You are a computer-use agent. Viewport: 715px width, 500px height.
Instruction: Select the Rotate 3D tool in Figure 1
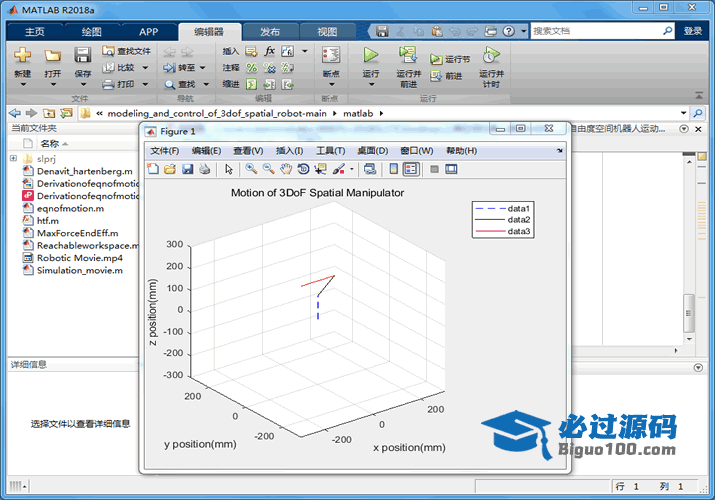point(303,169)
